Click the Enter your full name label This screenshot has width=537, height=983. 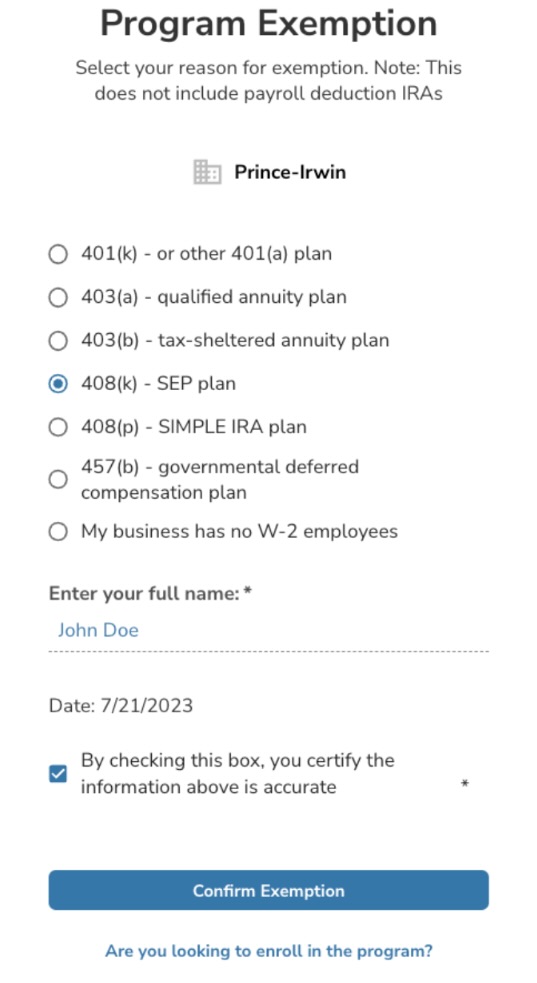coord(150,593)
